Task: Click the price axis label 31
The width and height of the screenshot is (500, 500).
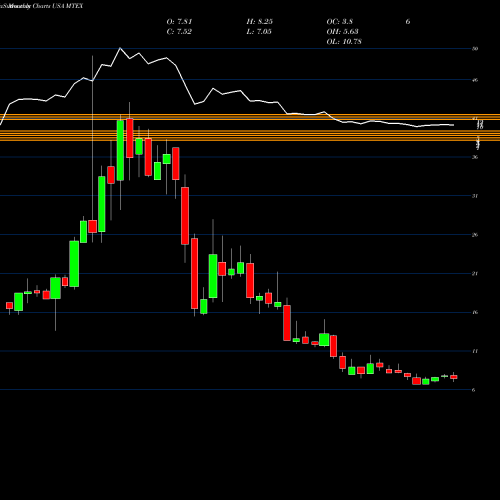Action: pyautogui.click(x=475, y=196)
